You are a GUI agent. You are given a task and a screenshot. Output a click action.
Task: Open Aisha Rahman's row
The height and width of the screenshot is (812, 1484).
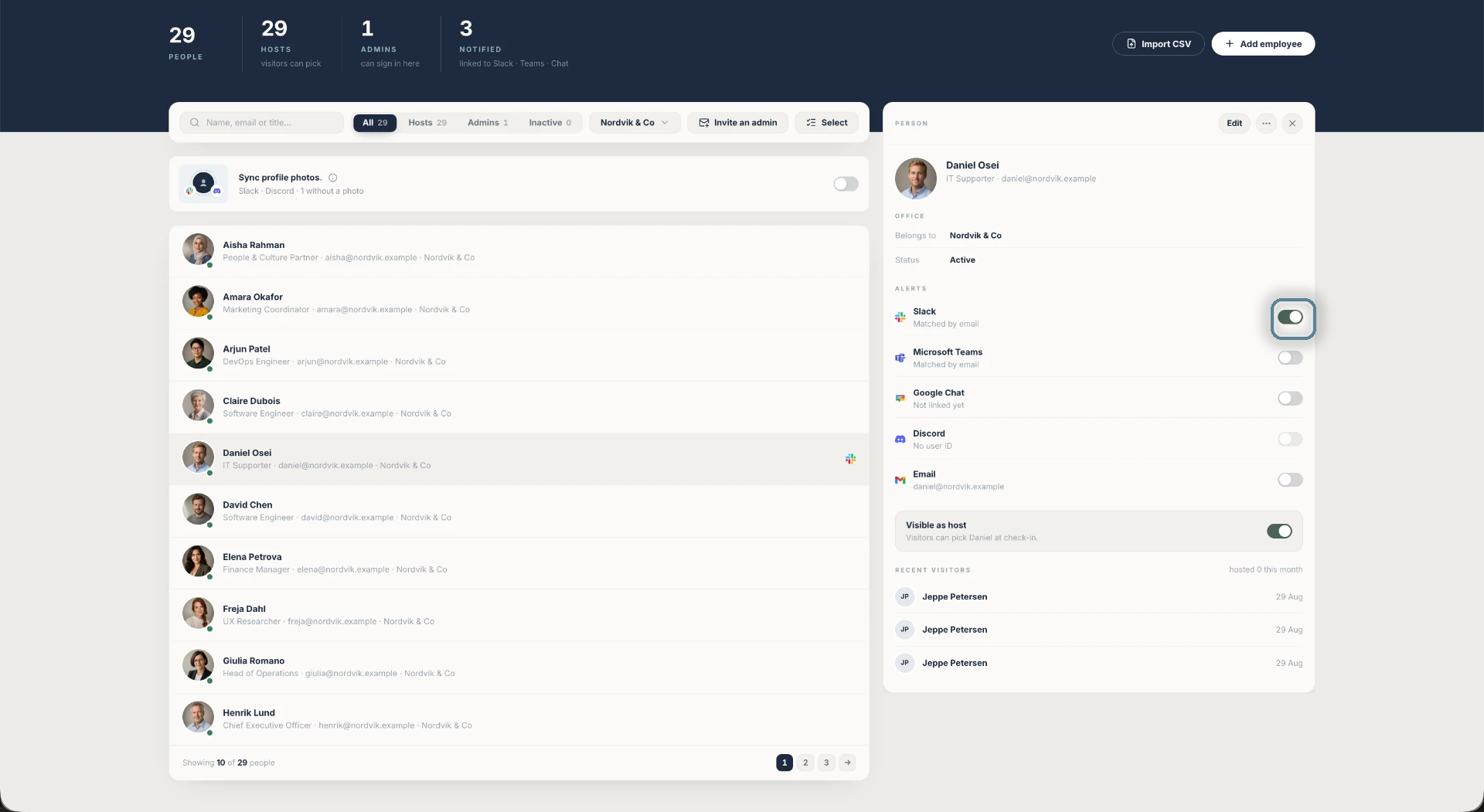pos(519,251)
